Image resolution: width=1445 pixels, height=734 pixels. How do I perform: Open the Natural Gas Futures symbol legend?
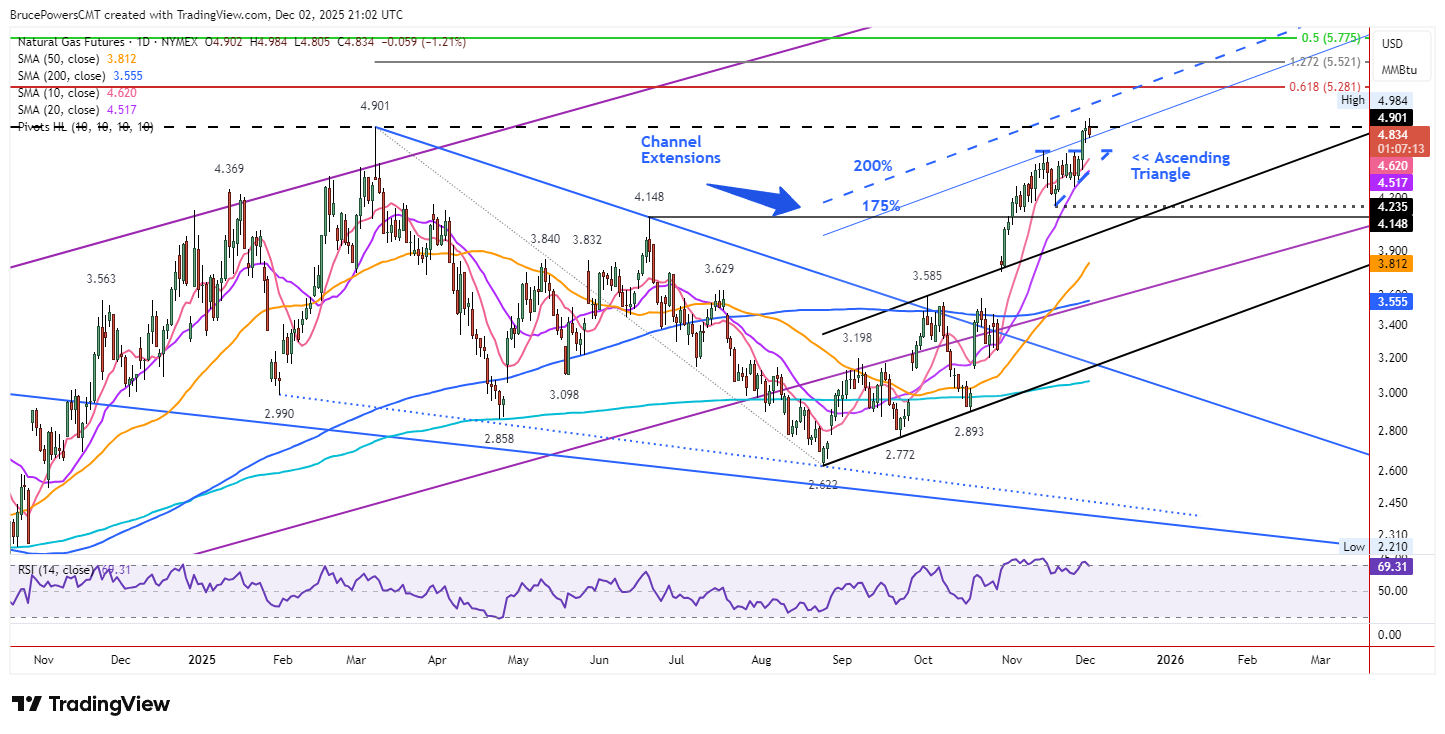[70, 42]
